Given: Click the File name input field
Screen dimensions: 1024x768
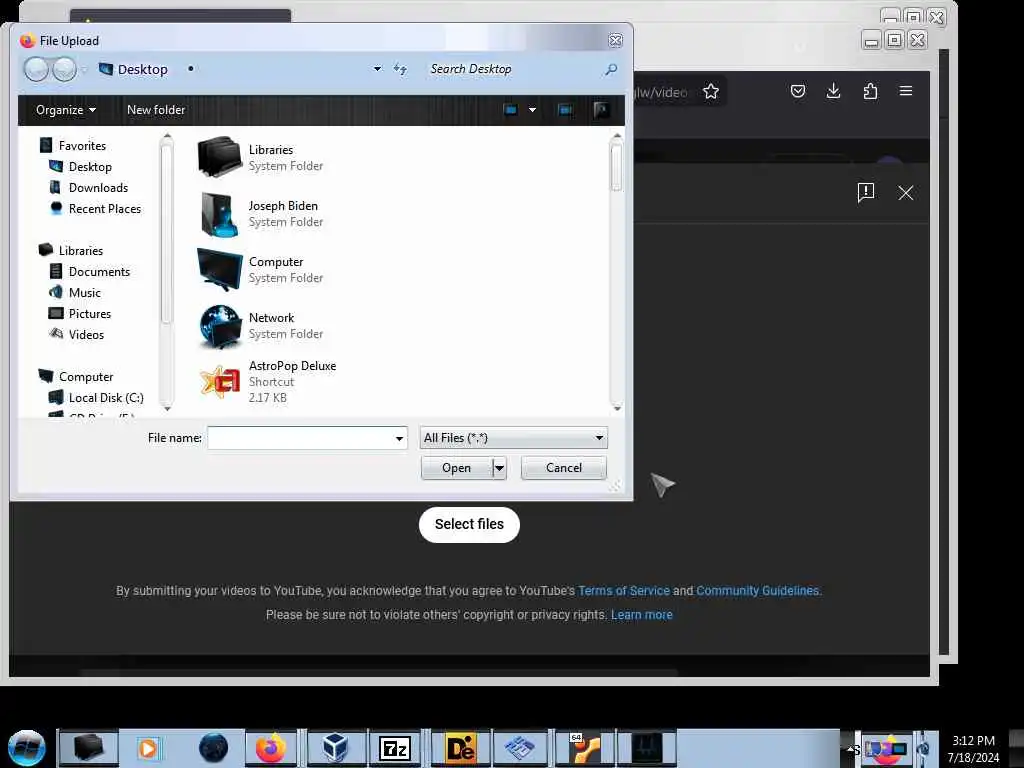Looking at the screenshot, I should (x=300, y=438).
